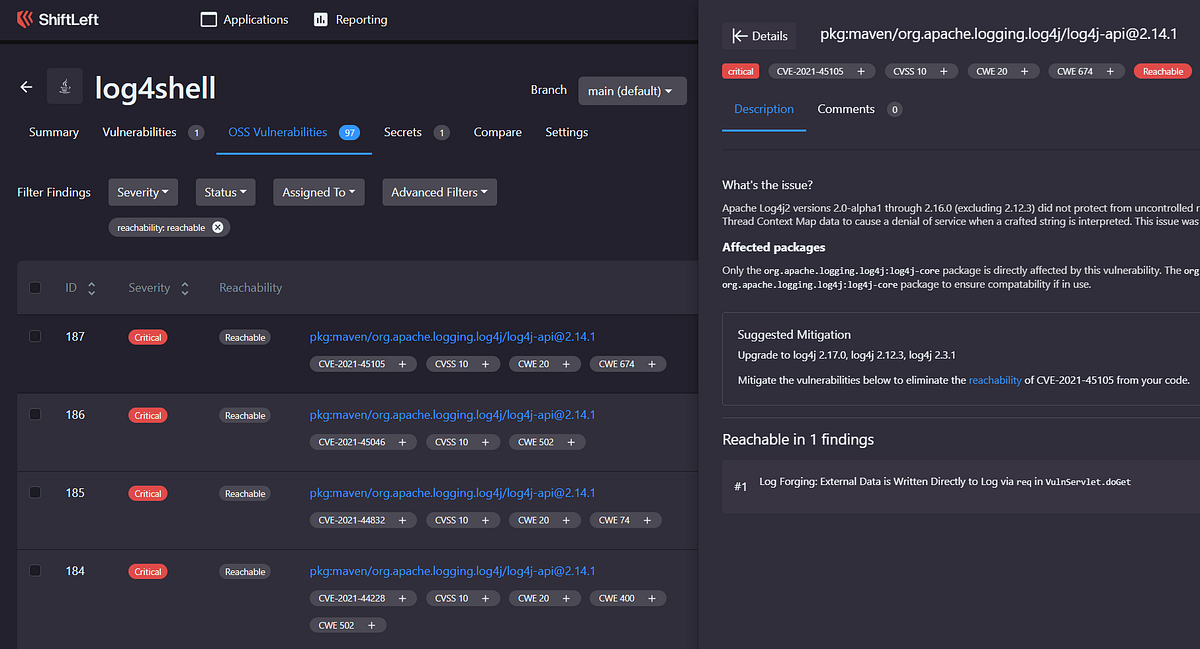
Task: Sort findings using the ID column arrows
Action: coord(91,287)
